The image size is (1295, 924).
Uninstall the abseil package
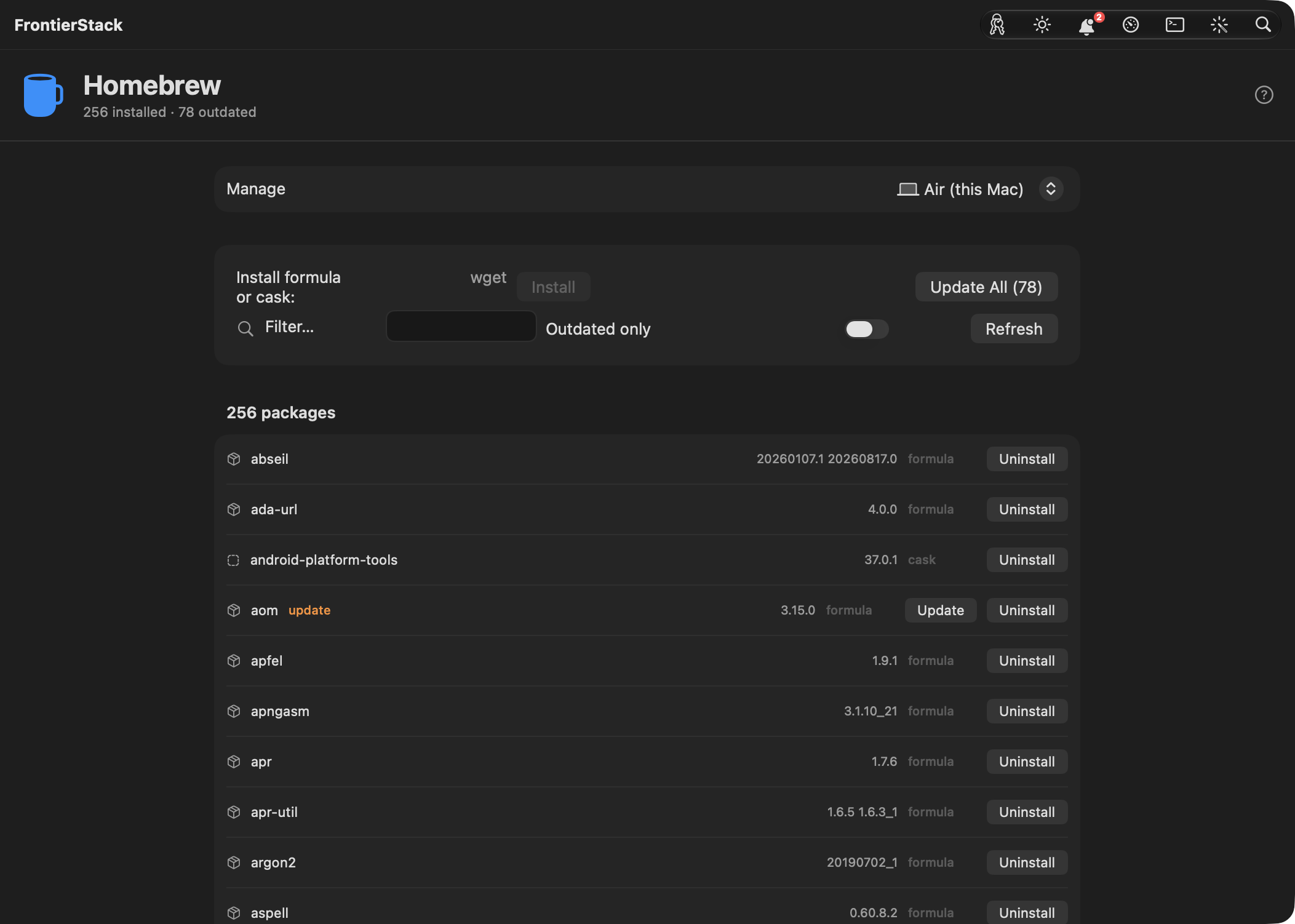coord(1027,459)
